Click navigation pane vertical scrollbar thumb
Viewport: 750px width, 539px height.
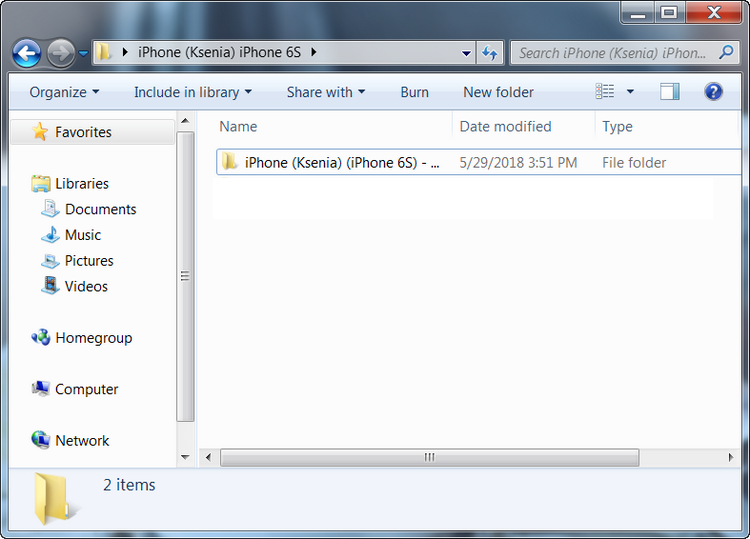click(x=185, y=276)
